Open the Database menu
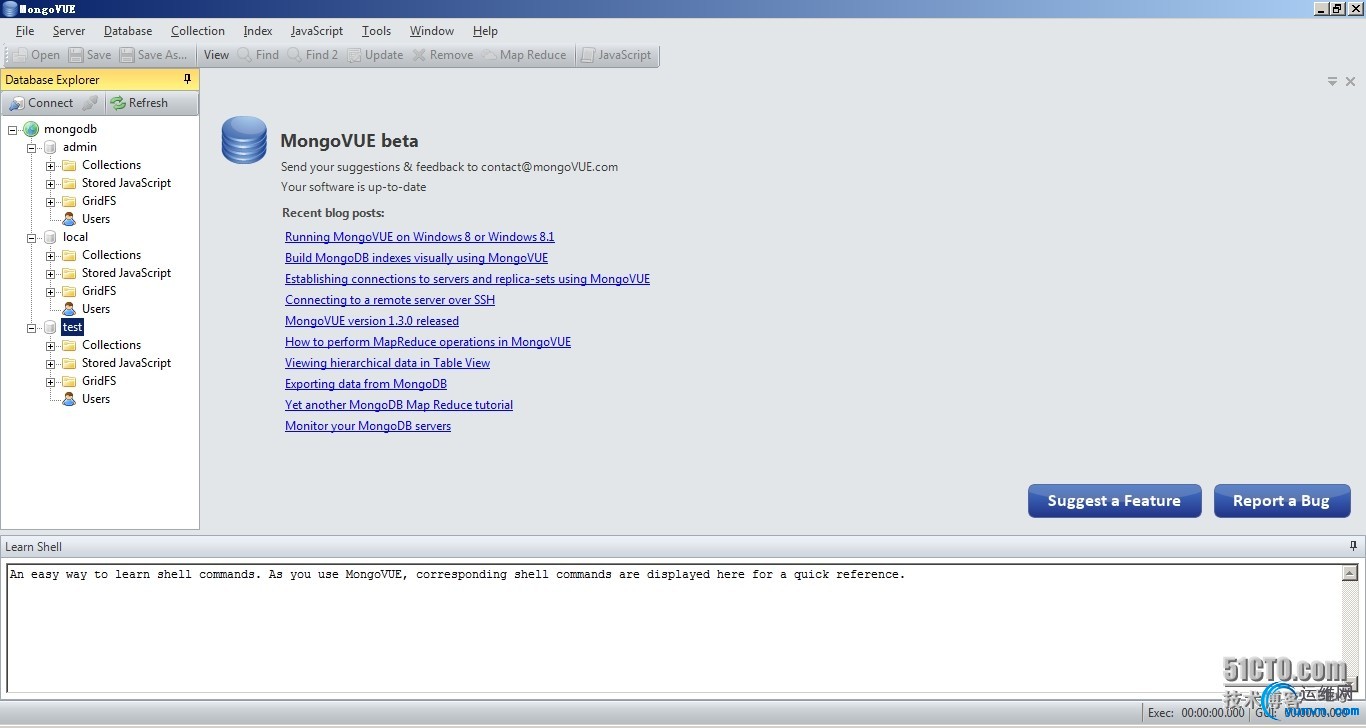This screenshot has height=728, width=1366. (128, 31)
